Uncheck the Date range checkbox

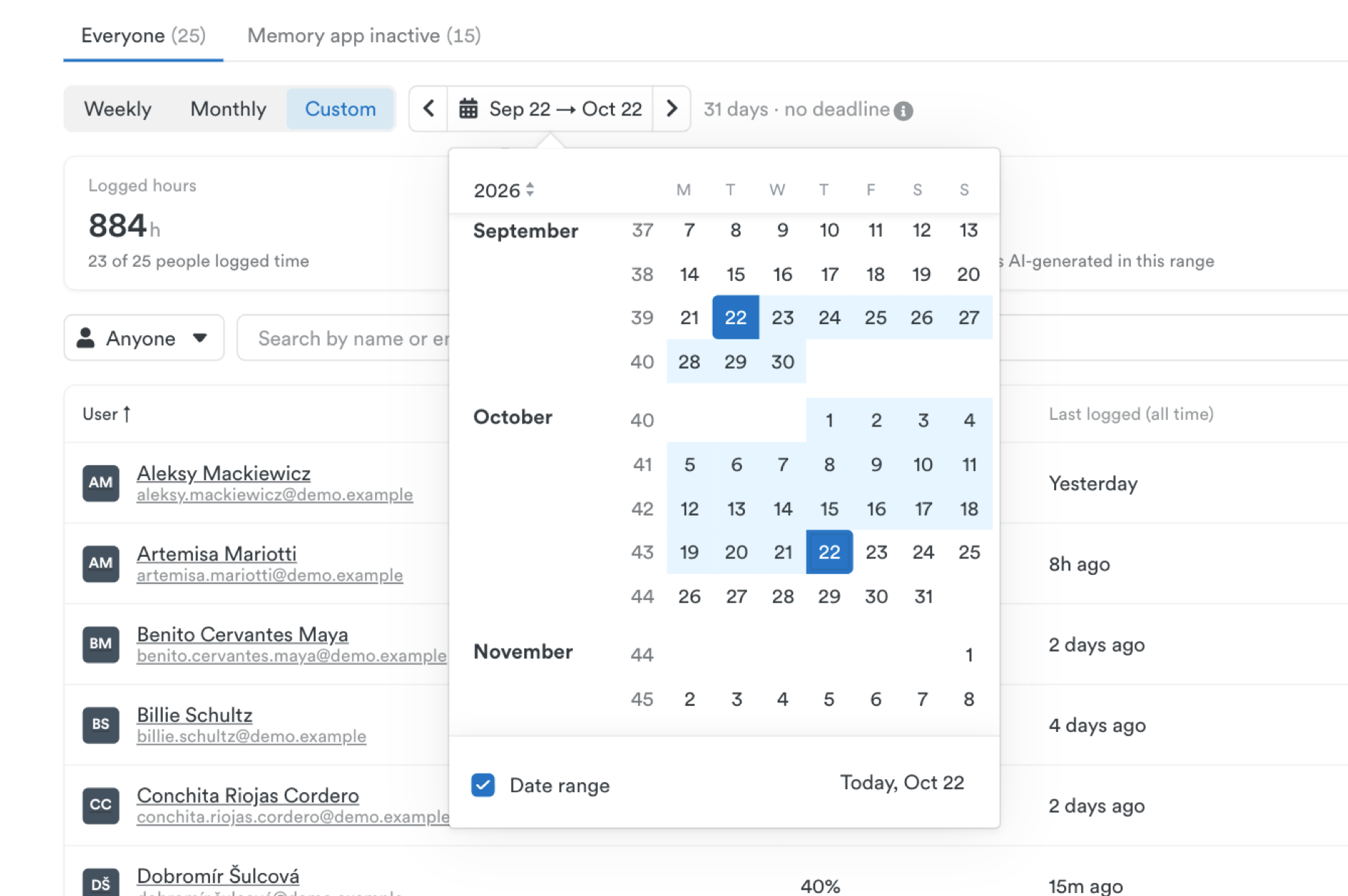tap(483, 785)
